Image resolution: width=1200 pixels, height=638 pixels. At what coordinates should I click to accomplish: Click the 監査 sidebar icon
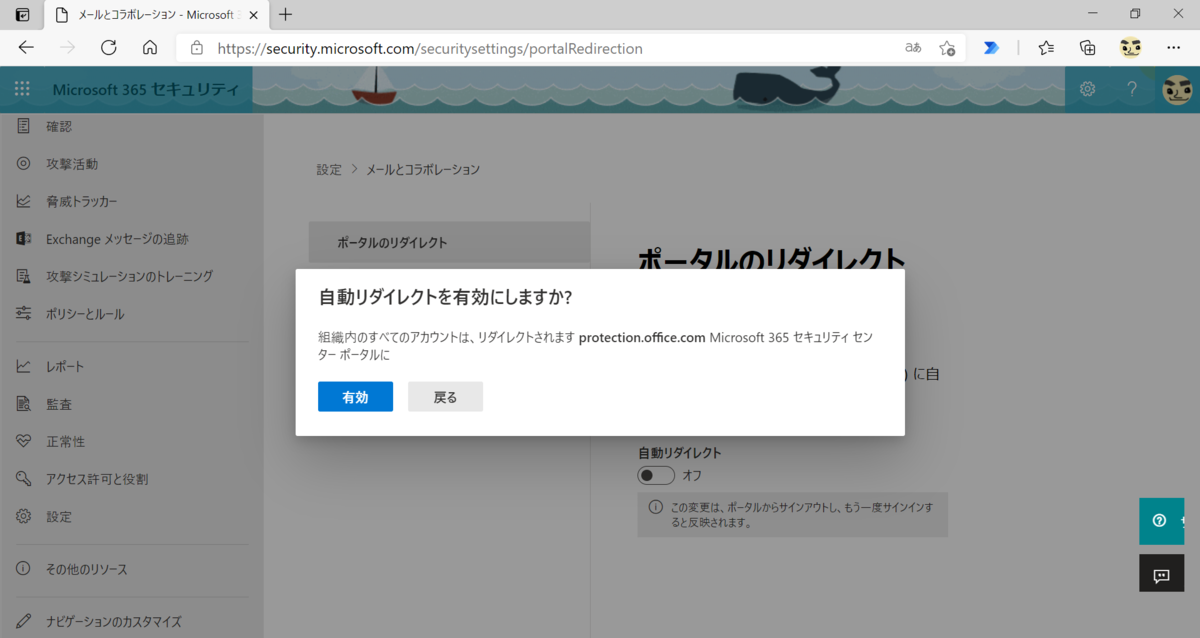[x=23, y=404]
